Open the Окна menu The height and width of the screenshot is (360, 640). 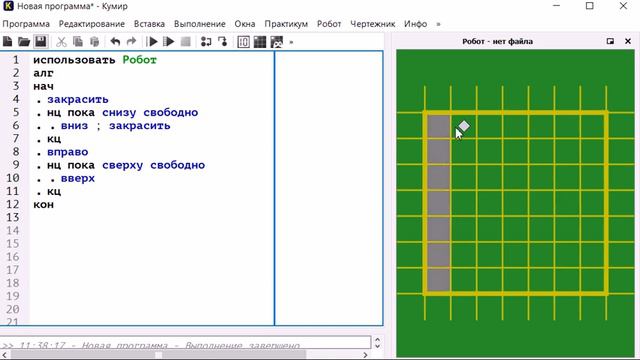245,24
